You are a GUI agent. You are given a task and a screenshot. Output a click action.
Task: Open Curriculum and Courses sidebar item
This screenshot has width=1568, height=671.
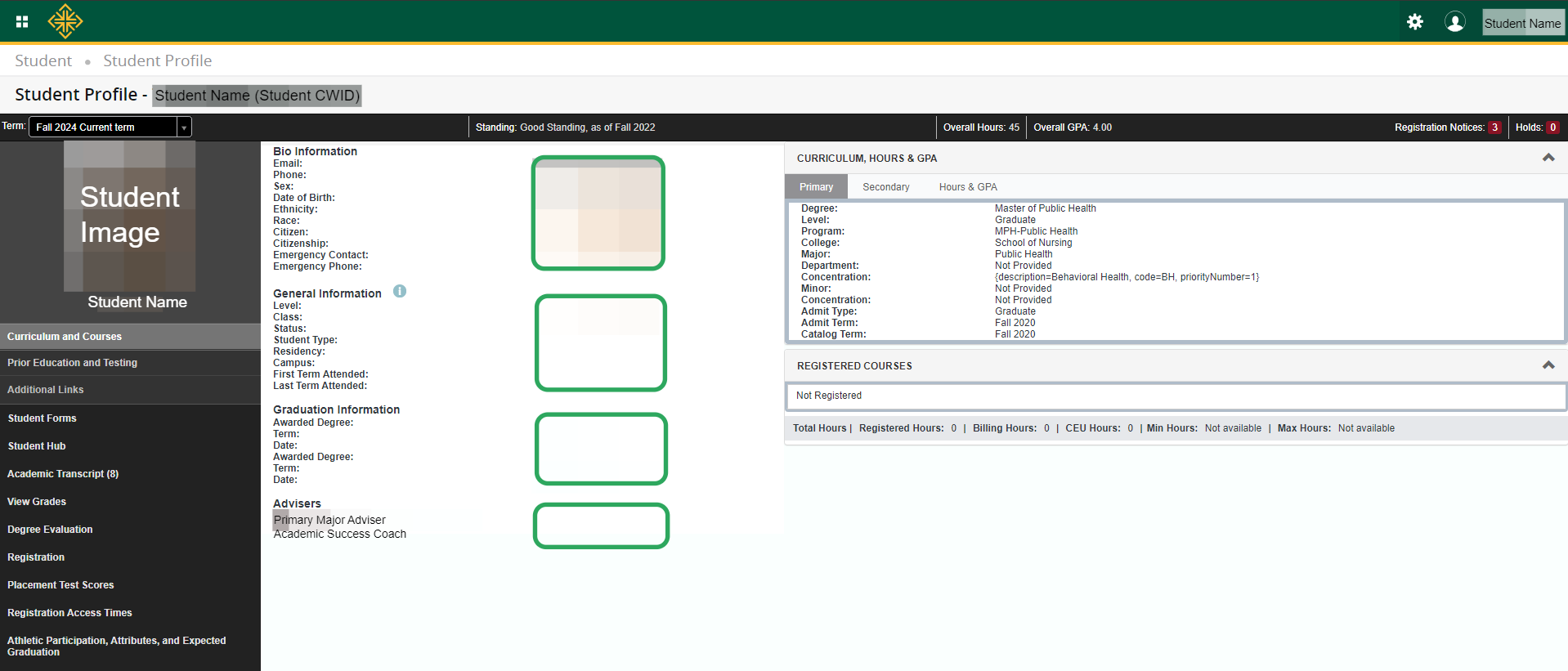(131, 336)
